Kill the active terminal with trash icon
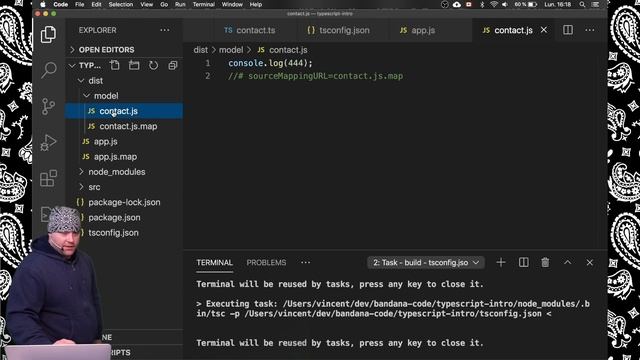Viewport: 640px width, 360px height. coord(545,262)
